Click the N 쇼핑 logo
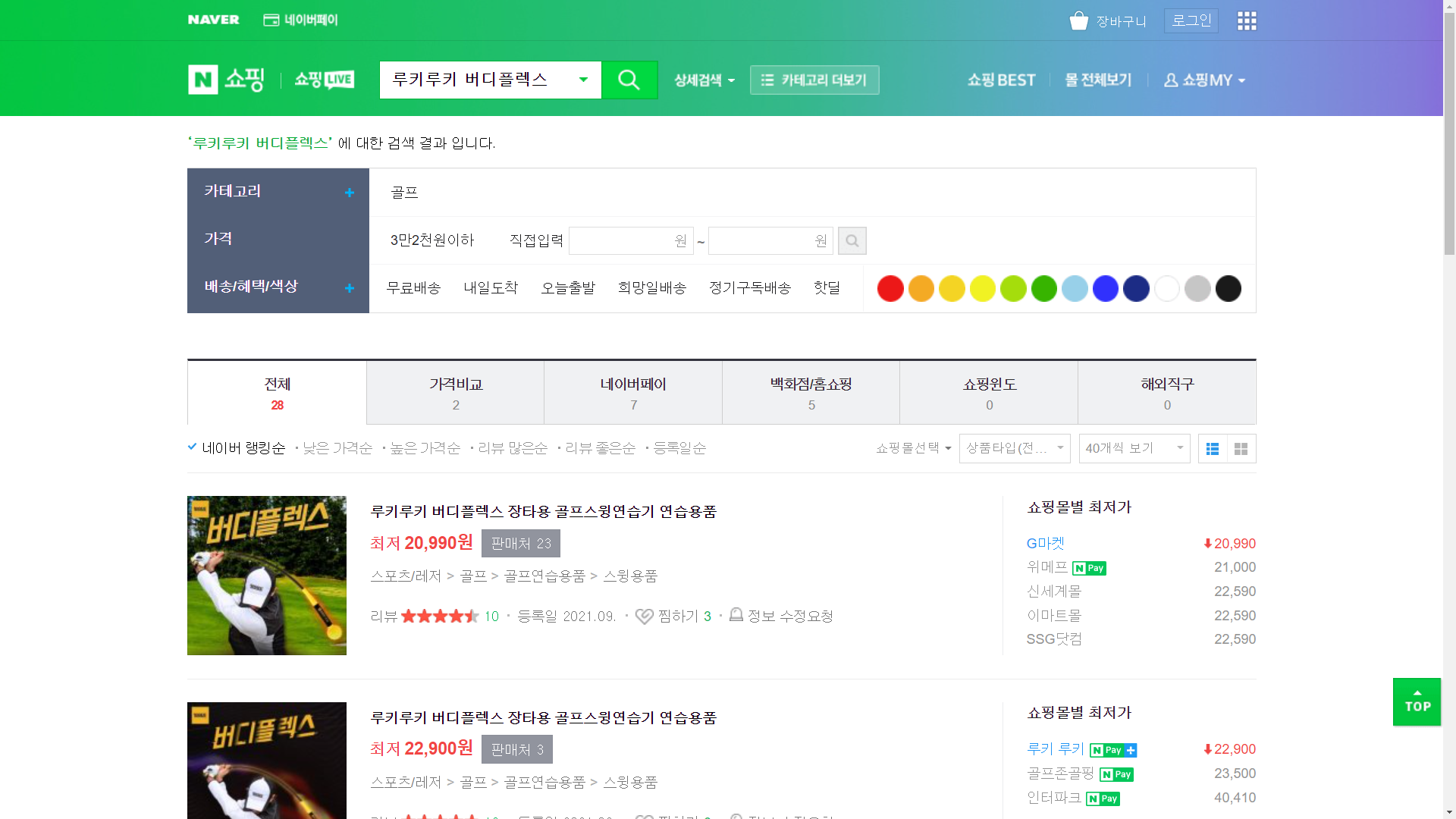Screen dimensions: 1456x819 (226, 80)
